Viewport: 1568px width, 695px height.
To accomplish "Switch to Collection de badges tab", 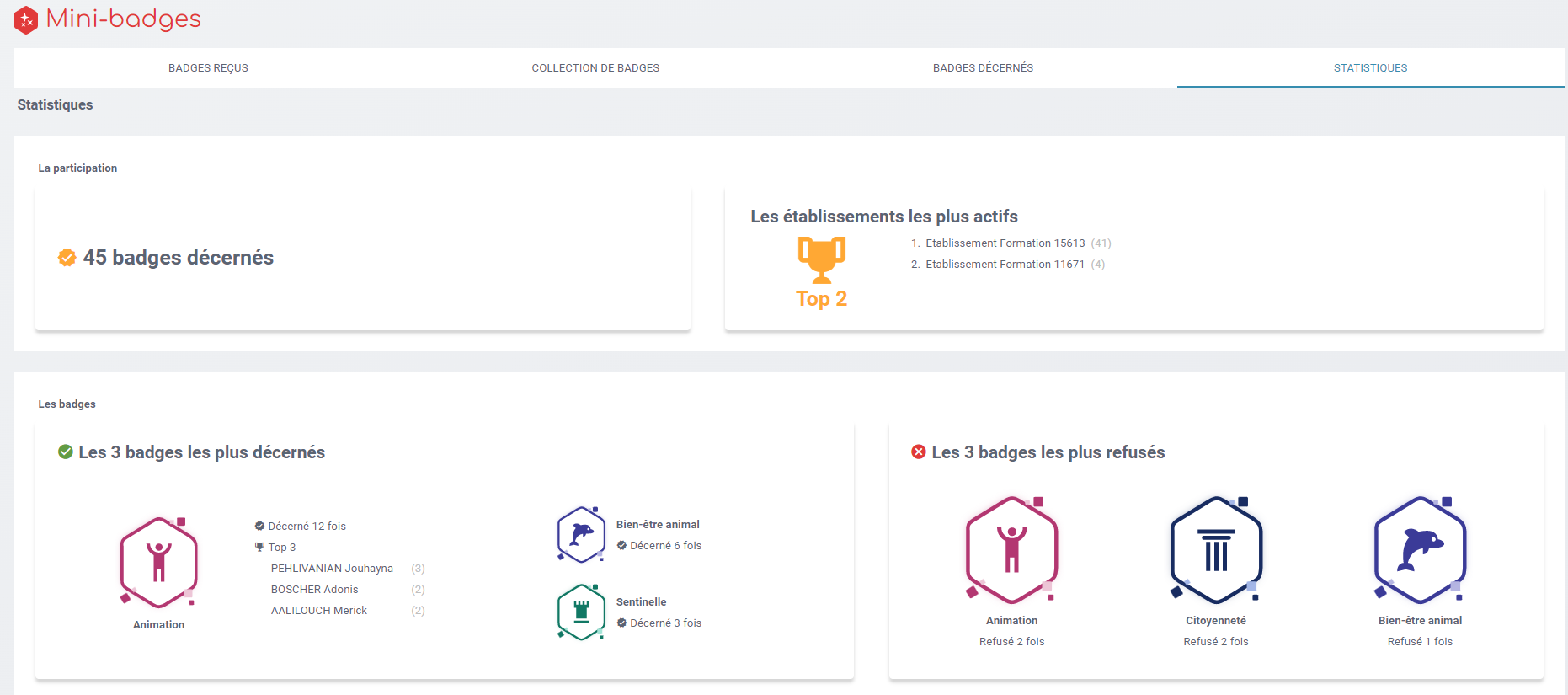I will tap(595, 68).
